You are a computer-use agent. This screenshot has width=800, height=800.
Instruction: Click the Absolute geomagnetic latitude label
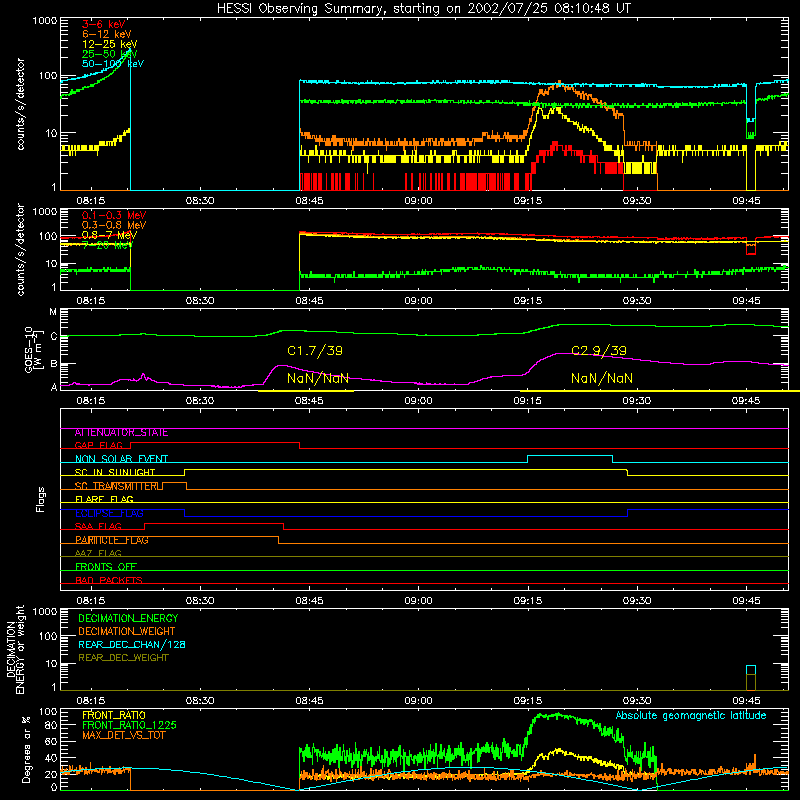[x=691, y=716]
